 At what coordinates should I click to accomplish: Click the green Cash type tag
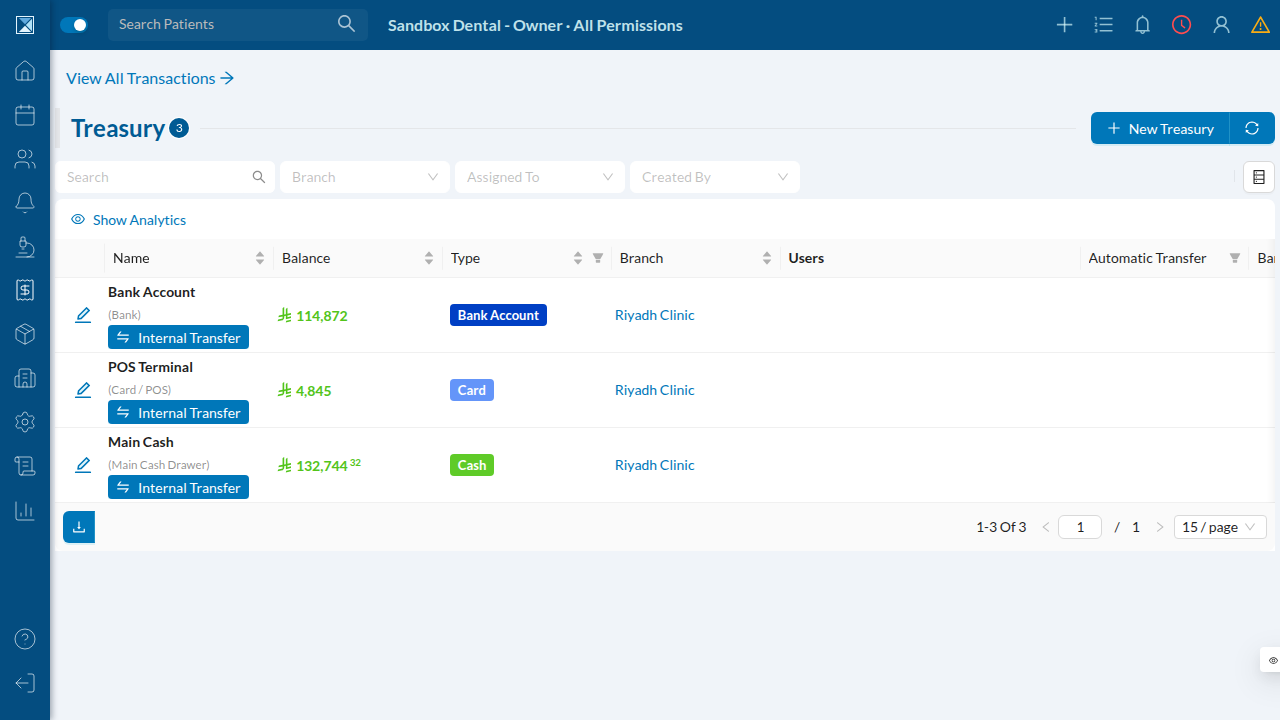(x=472, y=465)
